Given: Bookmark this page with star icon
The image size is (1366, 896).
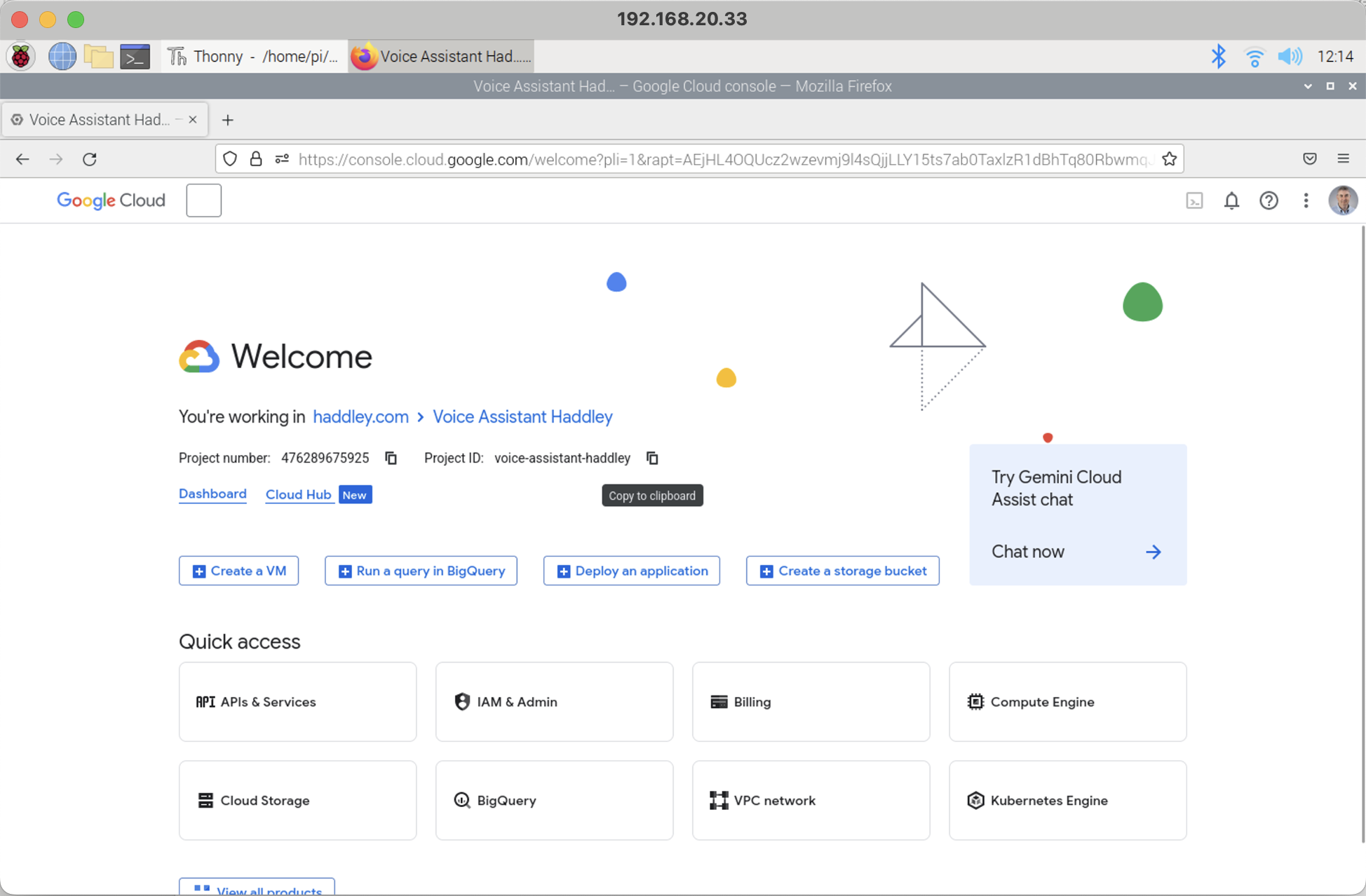Looking at the screenshot, I should [1169, 159].
